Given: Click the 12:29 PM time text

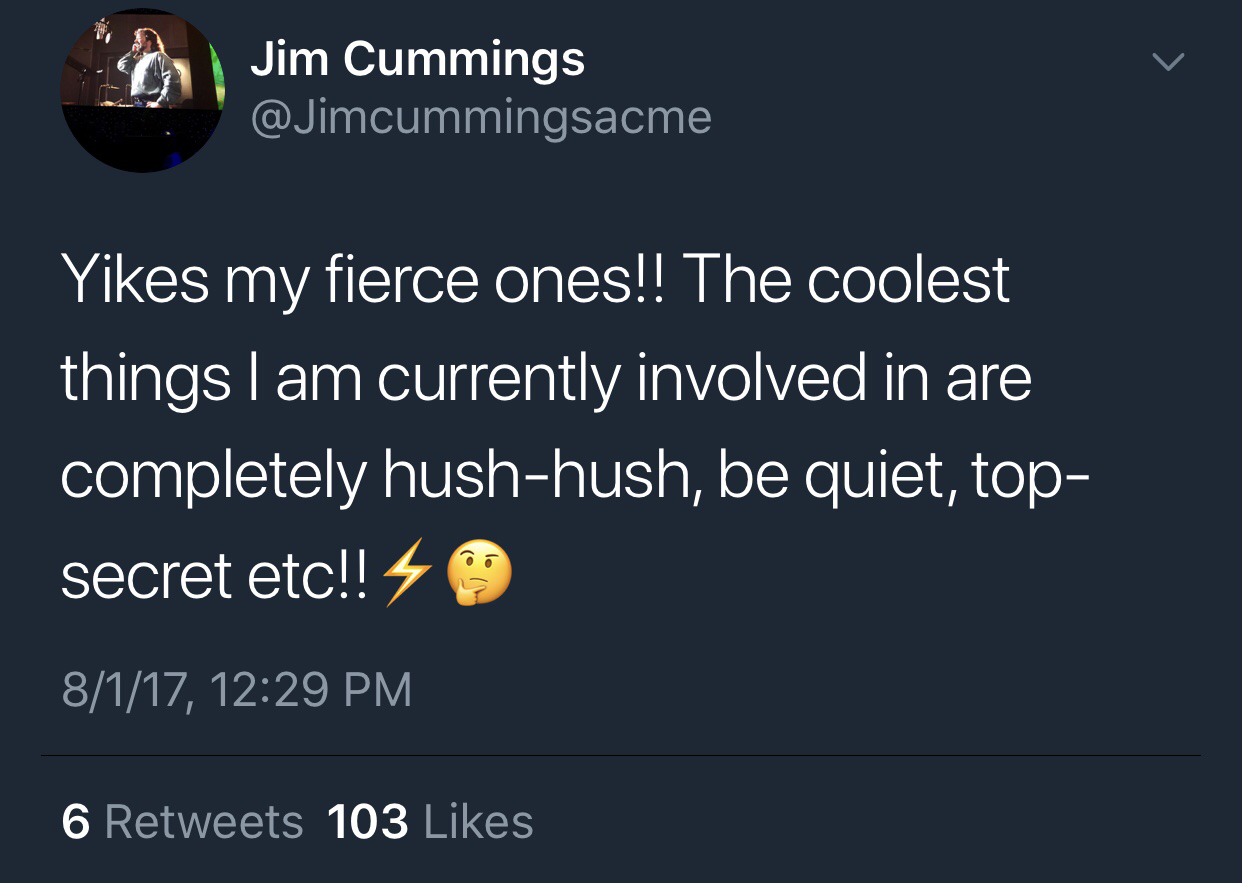Looking at the screenshot, I should pyautogui.click(x=313, y=690).
